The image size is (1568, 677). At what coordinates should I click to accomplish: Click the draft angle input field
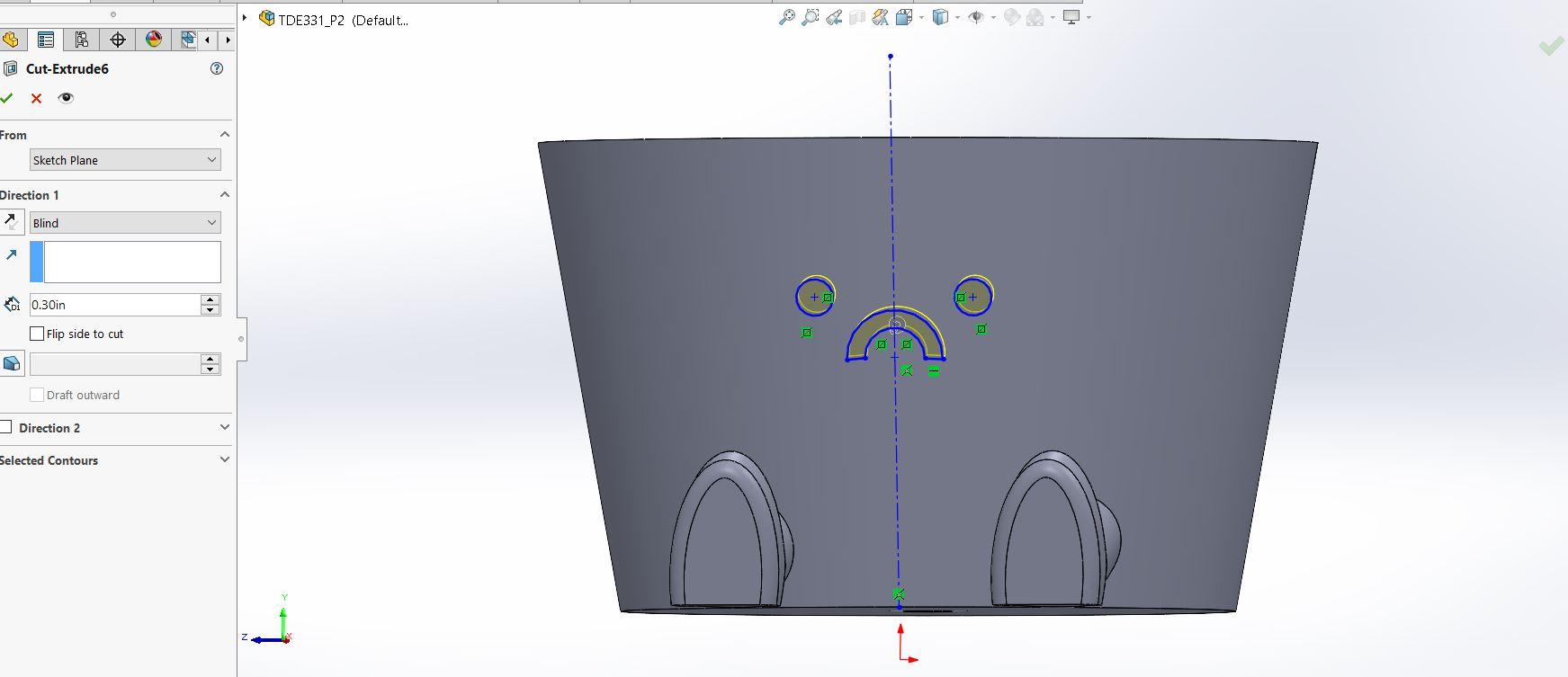(x=114, y=364)
